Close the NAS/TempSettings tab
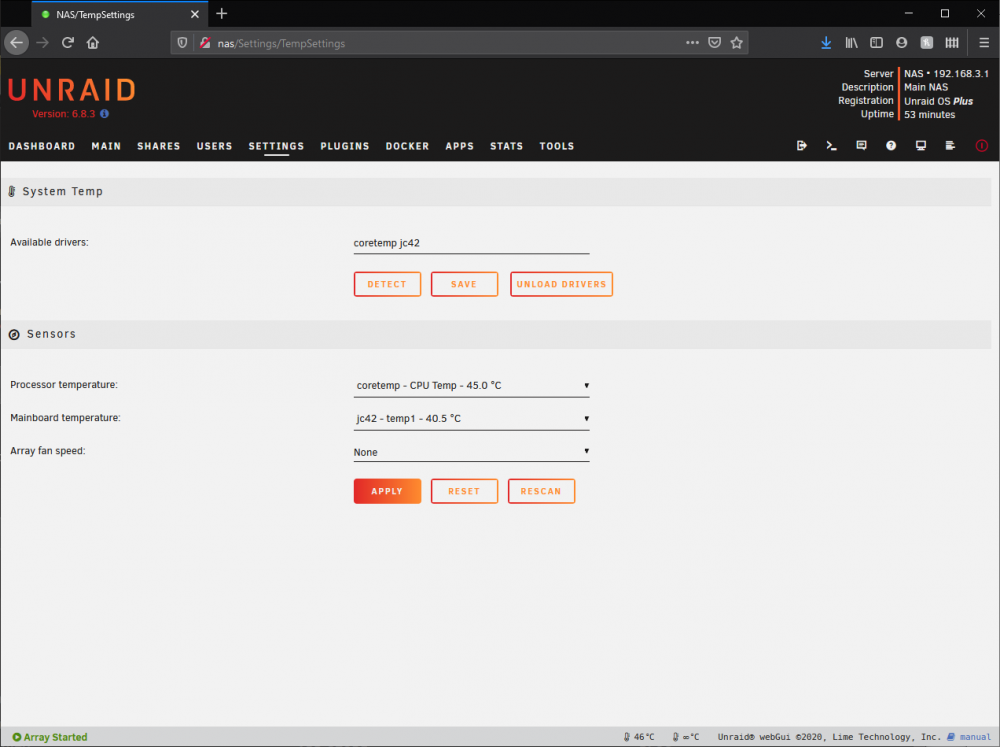Viewport: 1000px width, 747px height. coord(195,14)
